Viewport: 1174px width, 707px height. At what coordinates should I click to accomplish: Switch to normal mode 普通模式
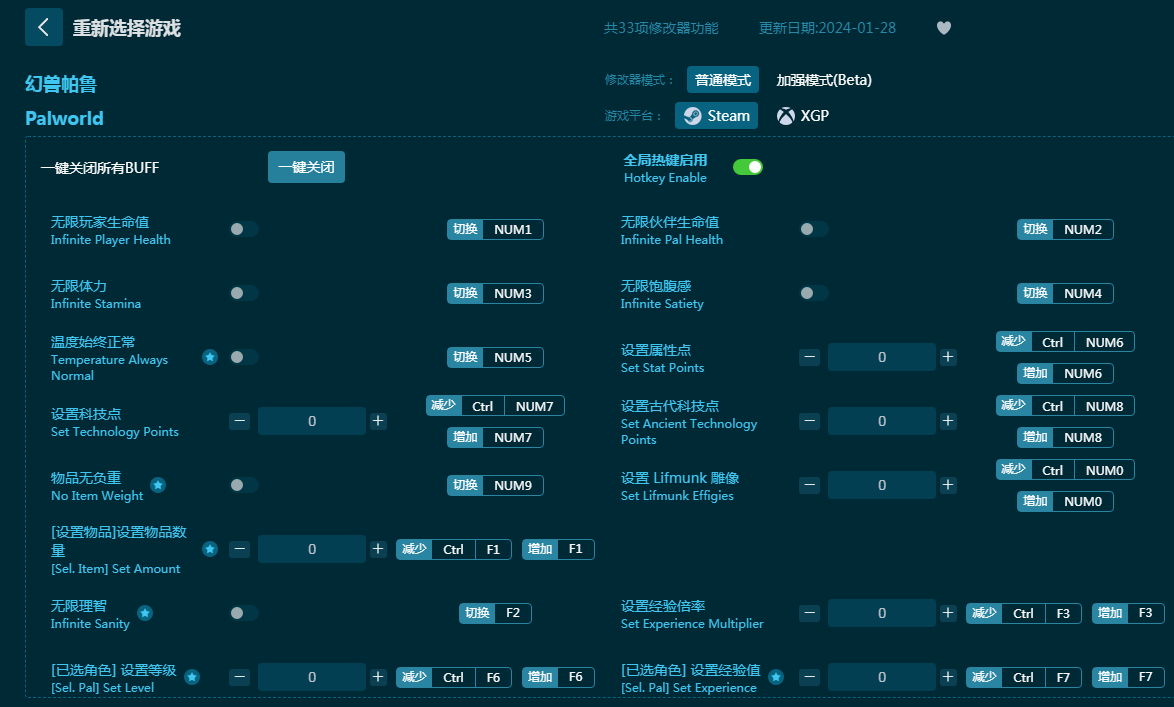[723, 80]
